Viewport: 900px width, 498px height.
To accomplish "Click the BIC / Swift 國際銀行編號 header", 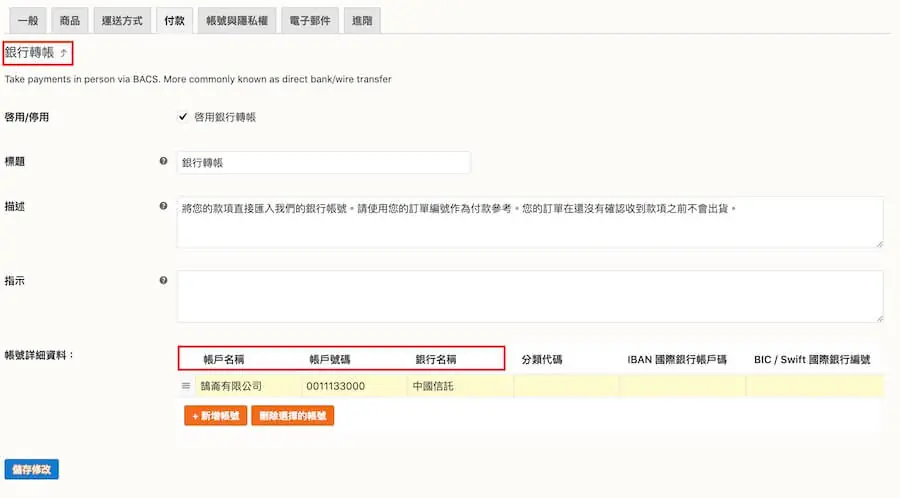I will (812, 360).
